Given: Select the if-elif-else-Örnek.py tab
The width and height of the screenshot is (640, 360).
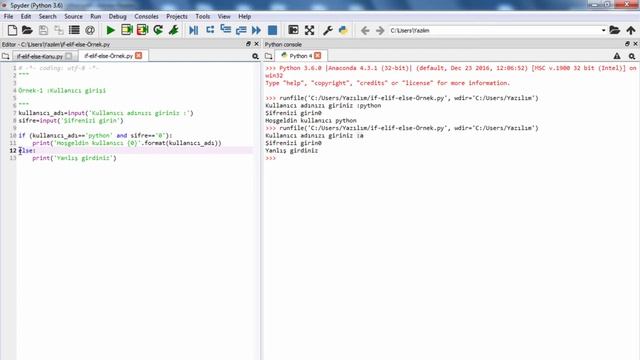Looking at the screenshot, I should click(108, 56).
